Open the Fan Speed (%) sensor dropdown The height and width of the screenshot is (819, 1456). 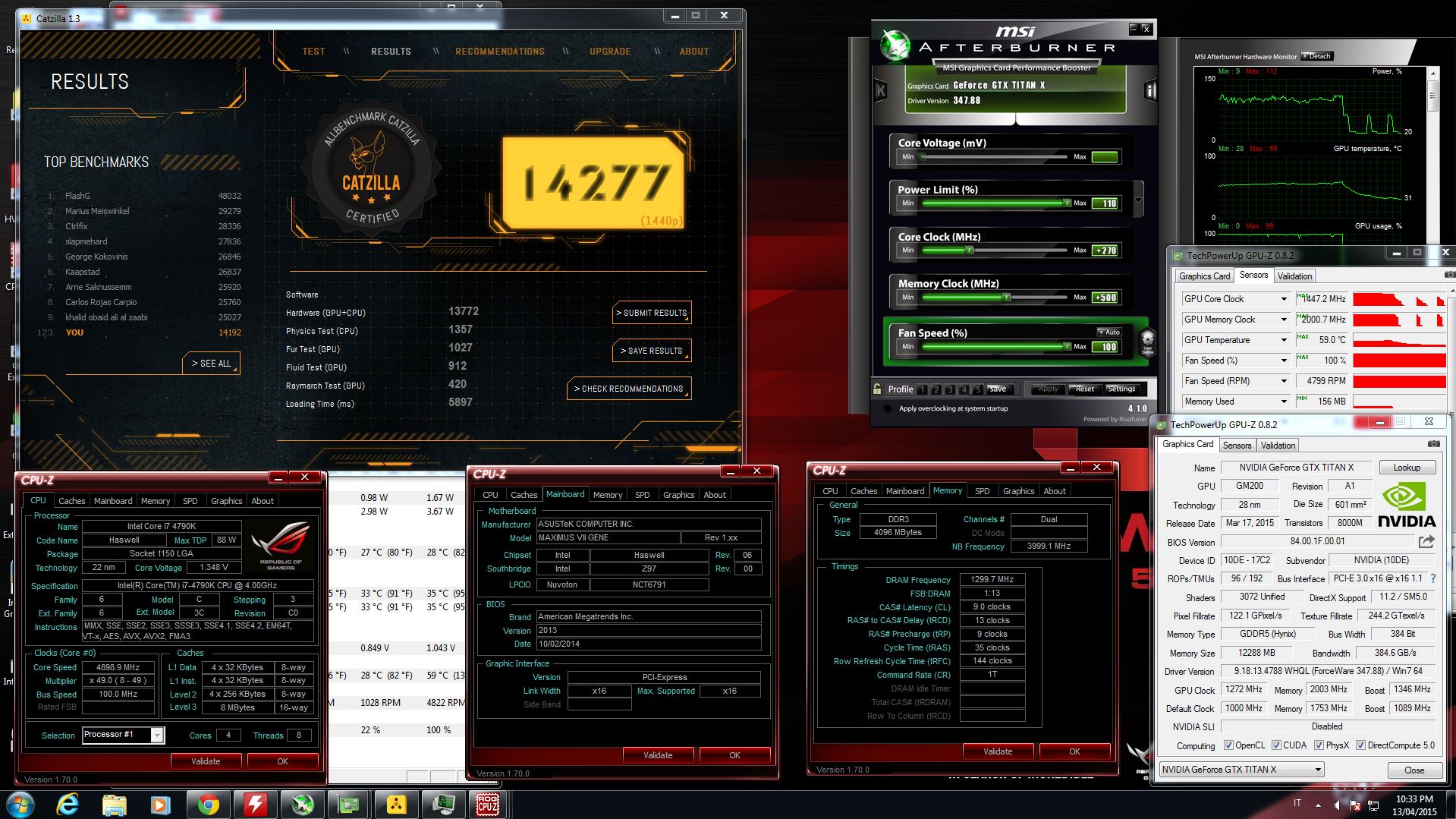pyautogui.click(x=1284, y=361)
